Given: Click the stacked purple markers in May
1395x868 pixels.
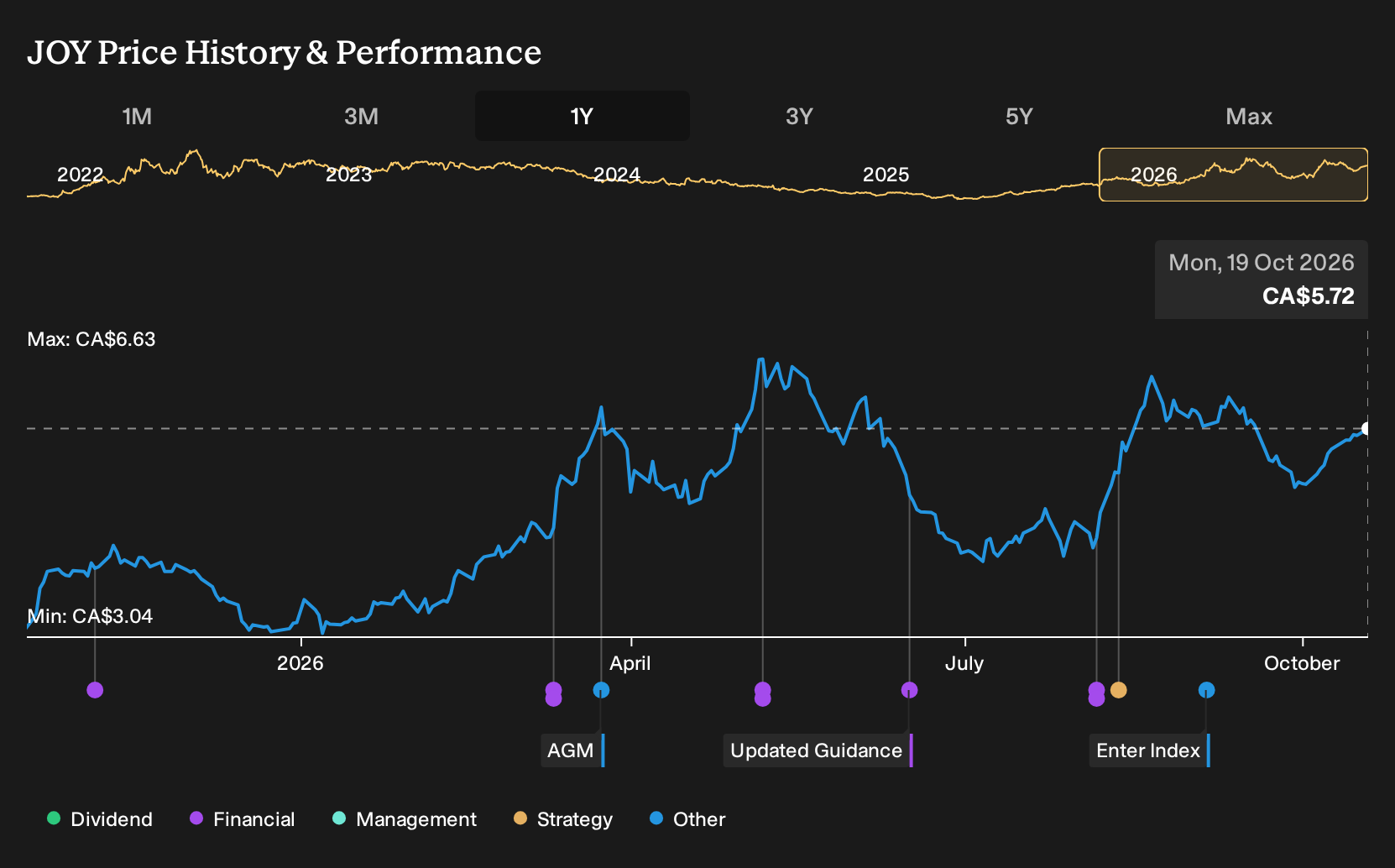Looking at the screenshot, I should click(x=762, y=694).
